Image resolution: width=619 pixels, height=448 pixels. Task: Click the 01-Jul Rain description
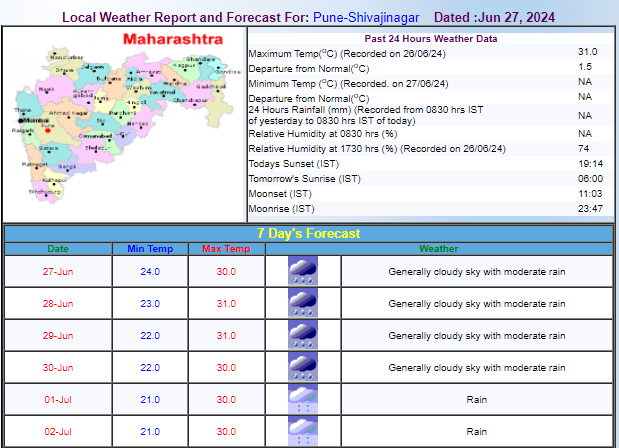click(x=476, y=399)
